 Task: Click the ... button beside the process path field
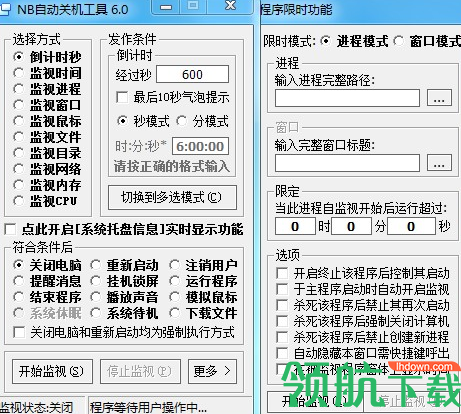[439, 98]
